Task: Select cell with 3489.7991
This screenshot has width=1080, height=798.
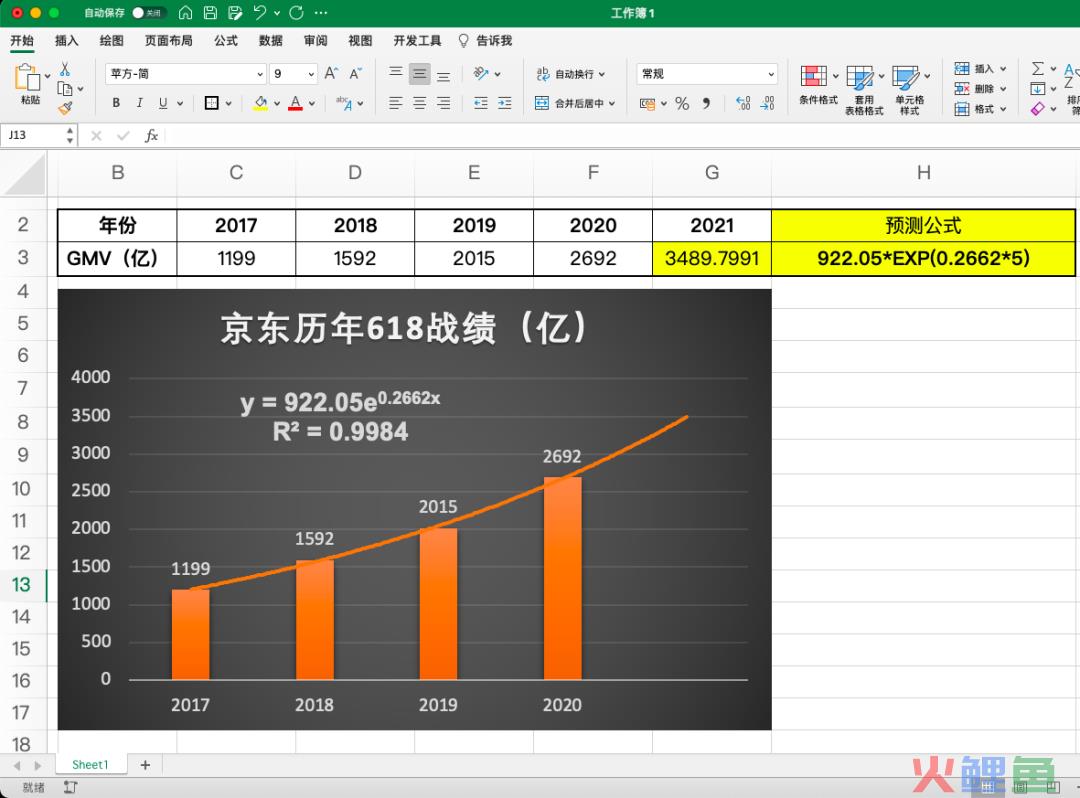Action: click(x=712, y=258)
